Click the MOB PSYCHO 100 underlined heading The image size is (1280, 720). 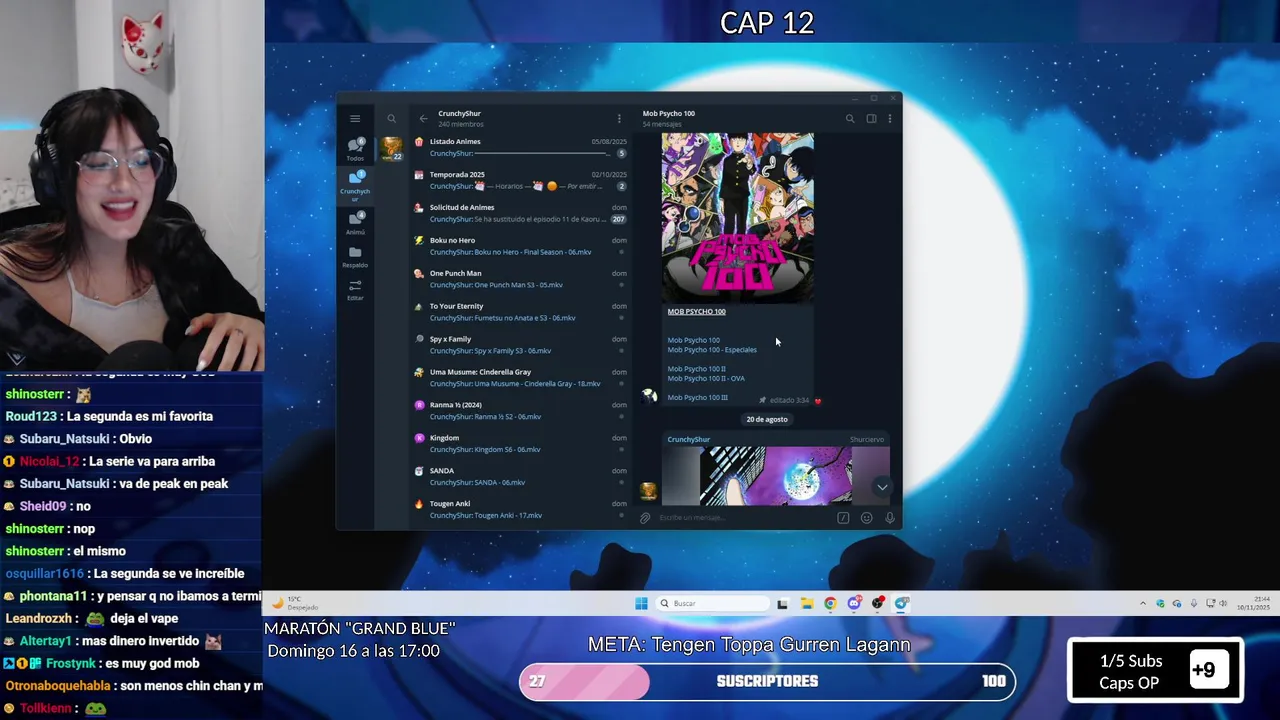696,311
